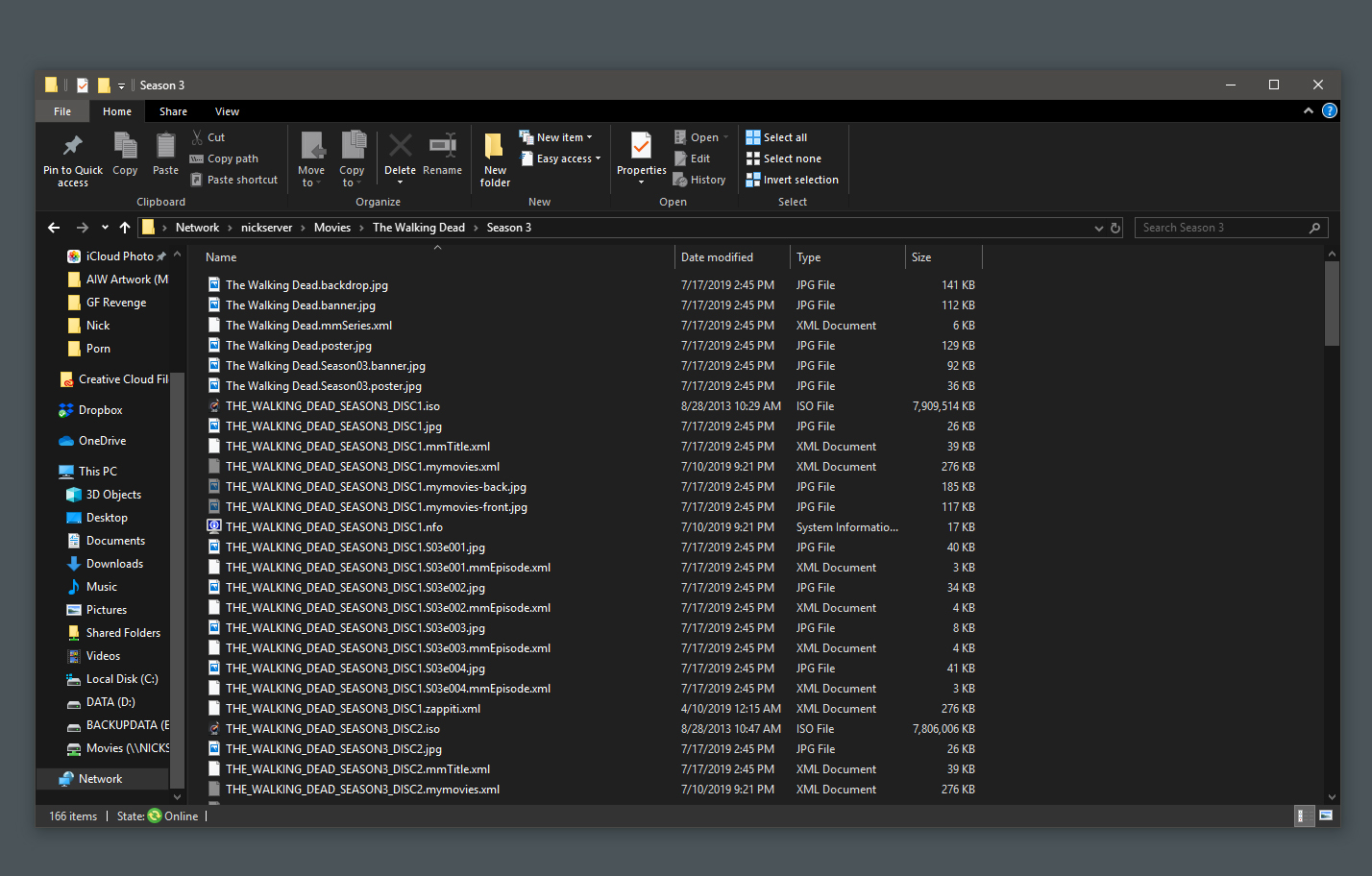This screenshot has width=1372, height=876.
Task: Click Invert selection
Action: 792,180
